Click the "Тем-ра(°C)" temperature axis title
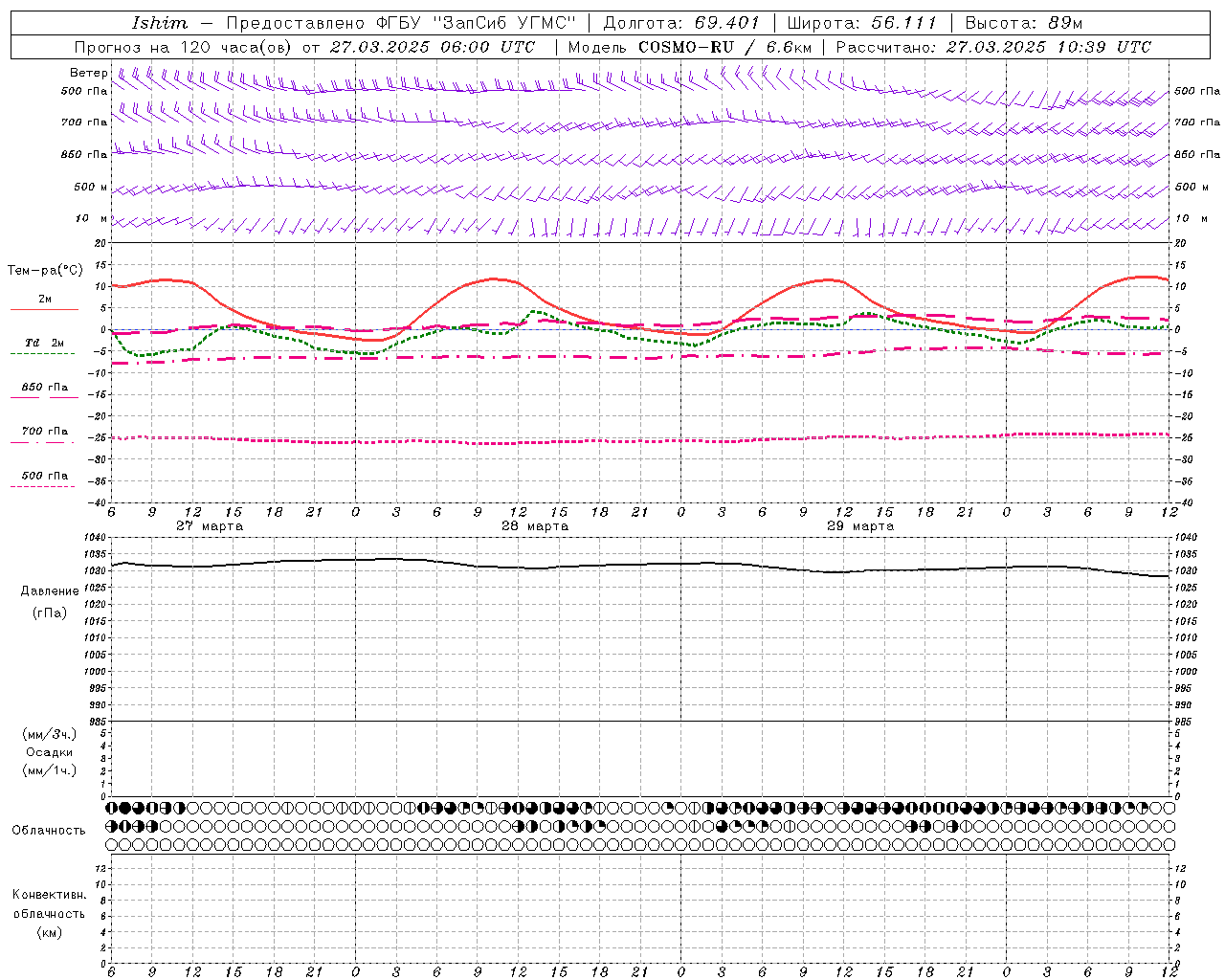1225x980 pixels. coord(45,271)
